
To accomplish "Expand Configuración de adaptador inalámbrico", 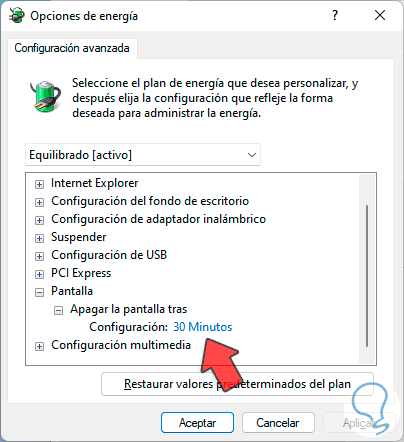I will click(39, 220).
